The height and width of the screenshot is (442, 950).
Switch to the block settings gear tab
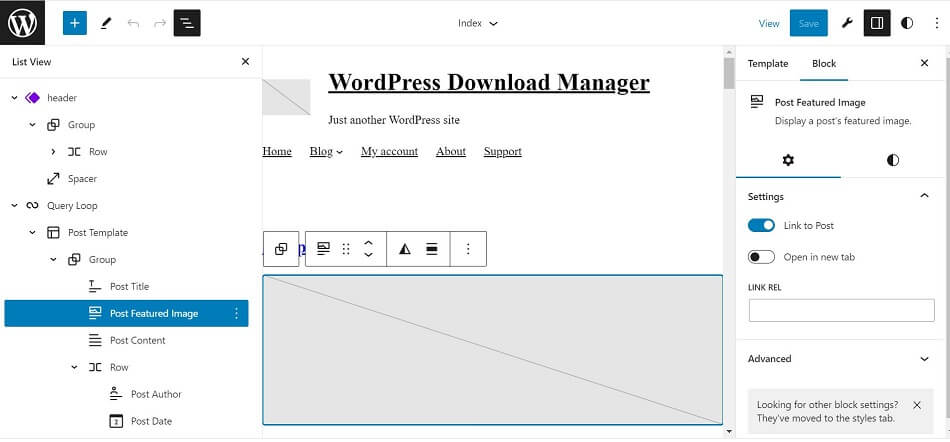pos(788,160)
